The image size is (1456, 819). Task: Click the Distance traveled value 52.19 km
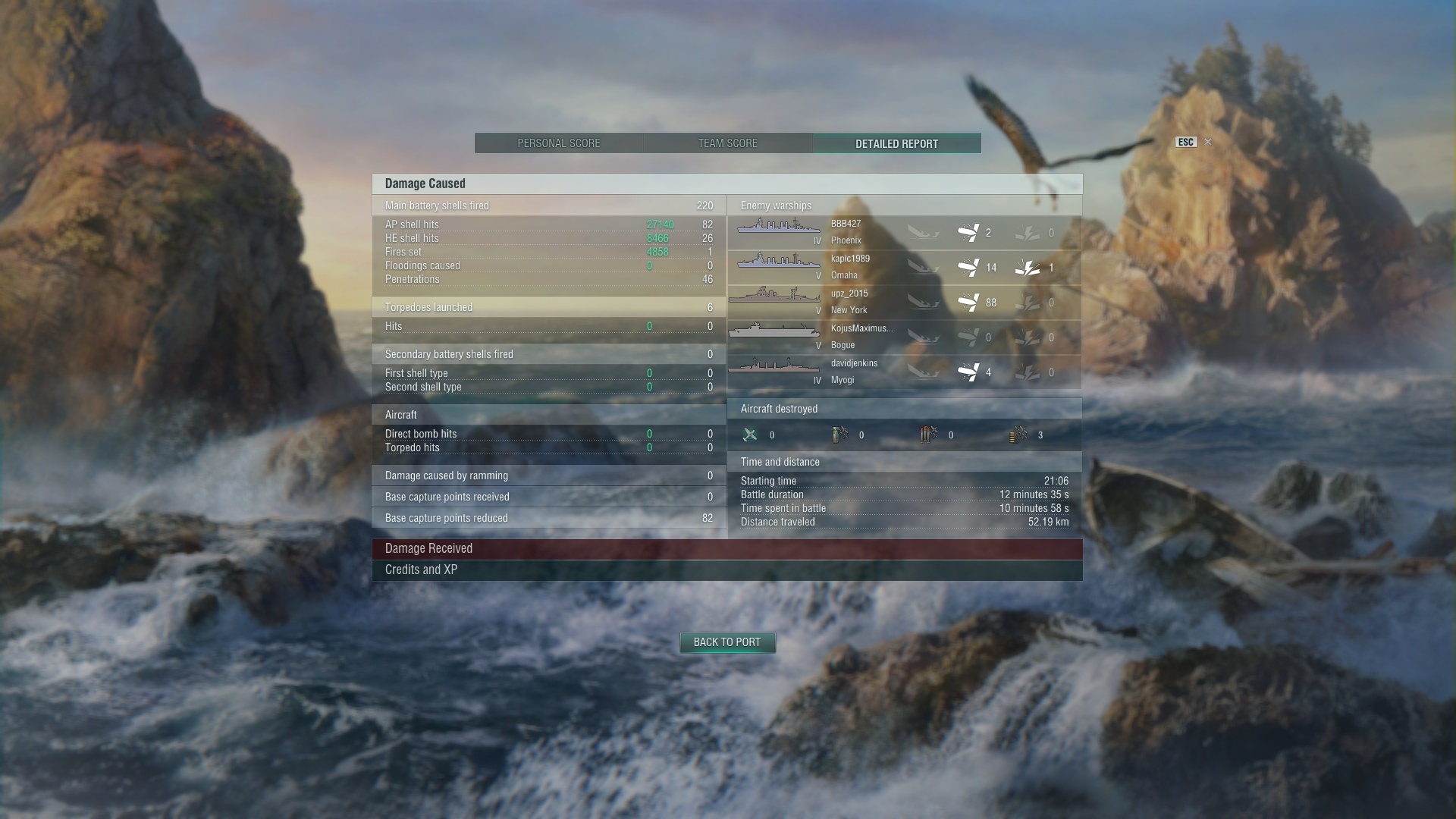(x=1048, y=522)
